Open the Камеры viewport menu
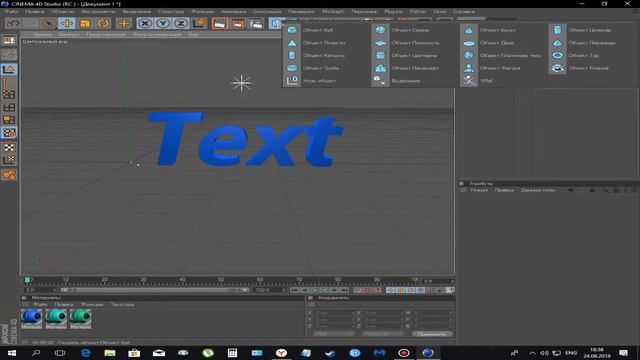 [x=69, y=35]
